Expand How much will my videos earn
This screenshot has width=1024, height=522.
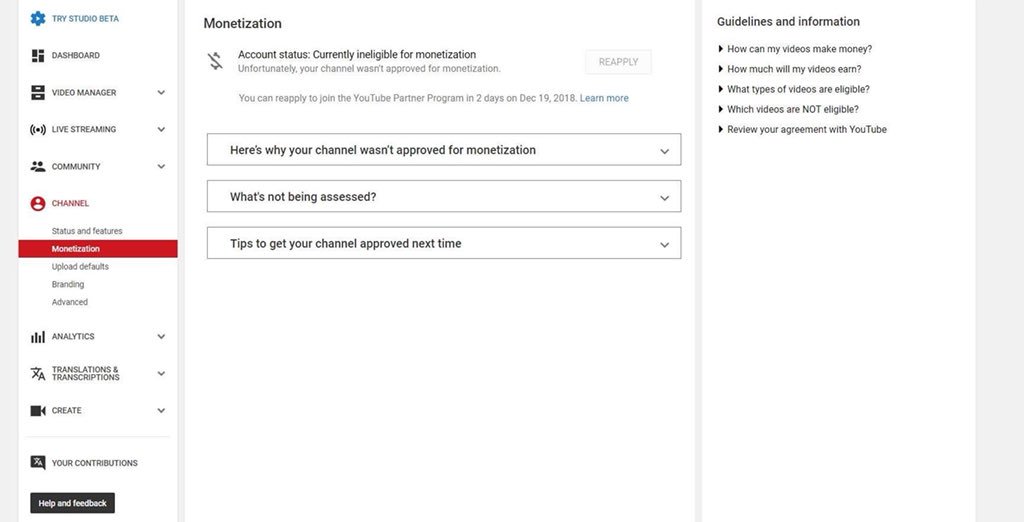pos(790,69)
